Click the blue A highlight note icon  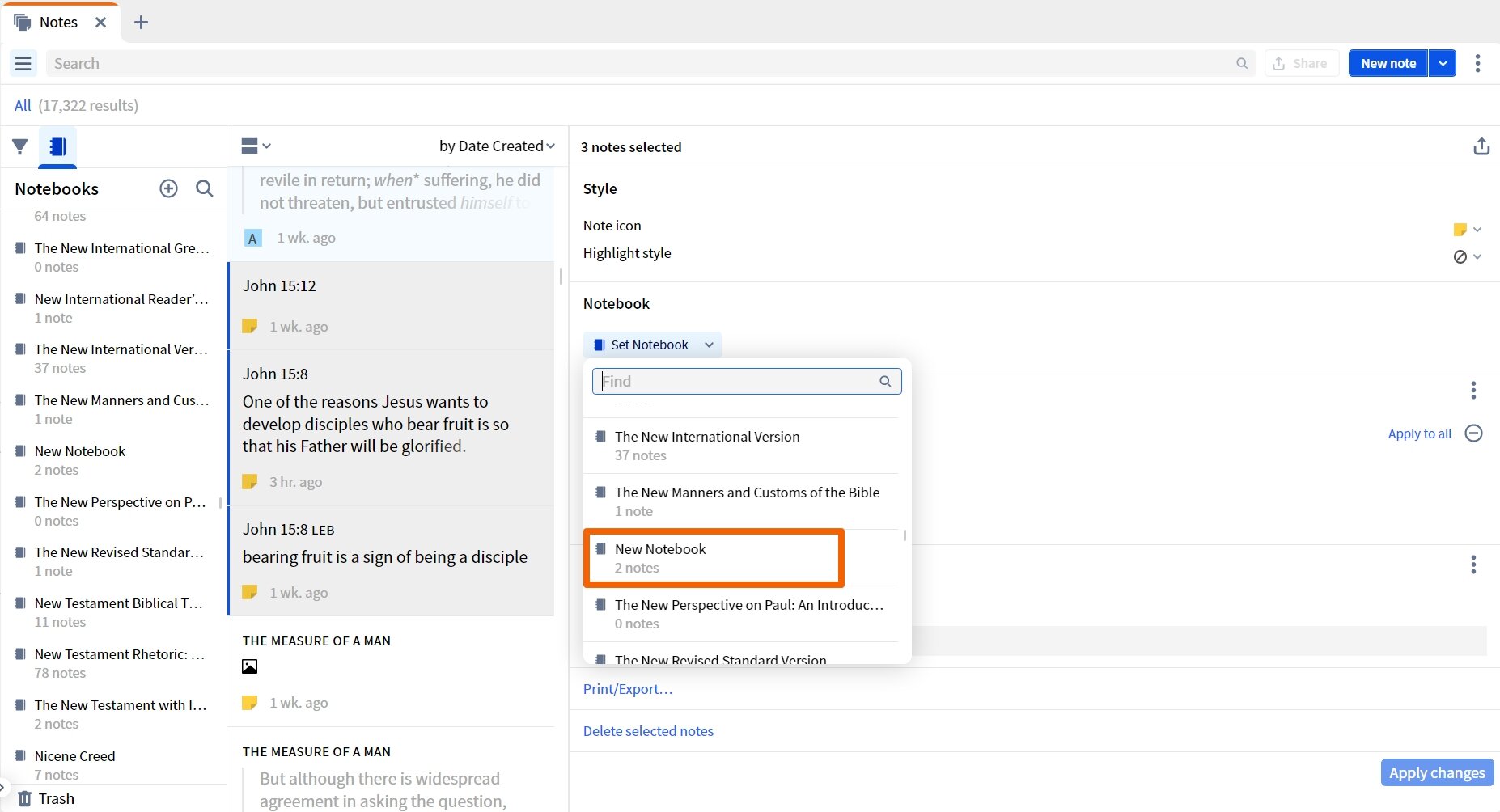[252, 238]
